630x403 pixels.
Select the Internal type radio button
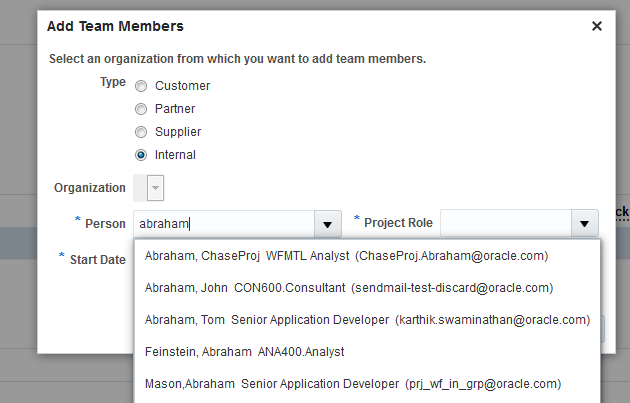141,155
